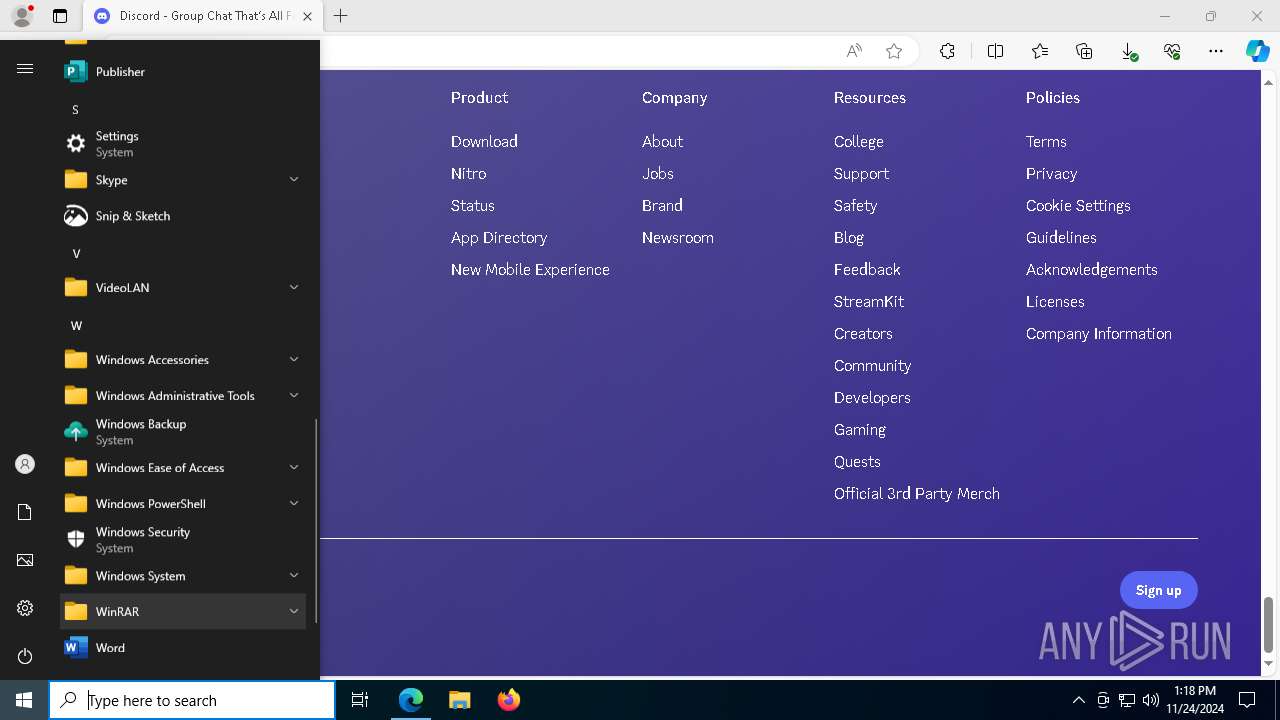1280x720 pixels.
Task: Open the Nitro link
Action: pyautogui.click(x=468, y=174)
